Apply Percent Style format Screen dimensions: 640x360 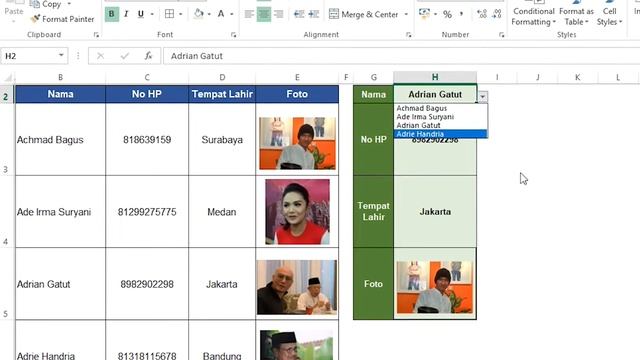pyautogui.click(x=447, y=14)
